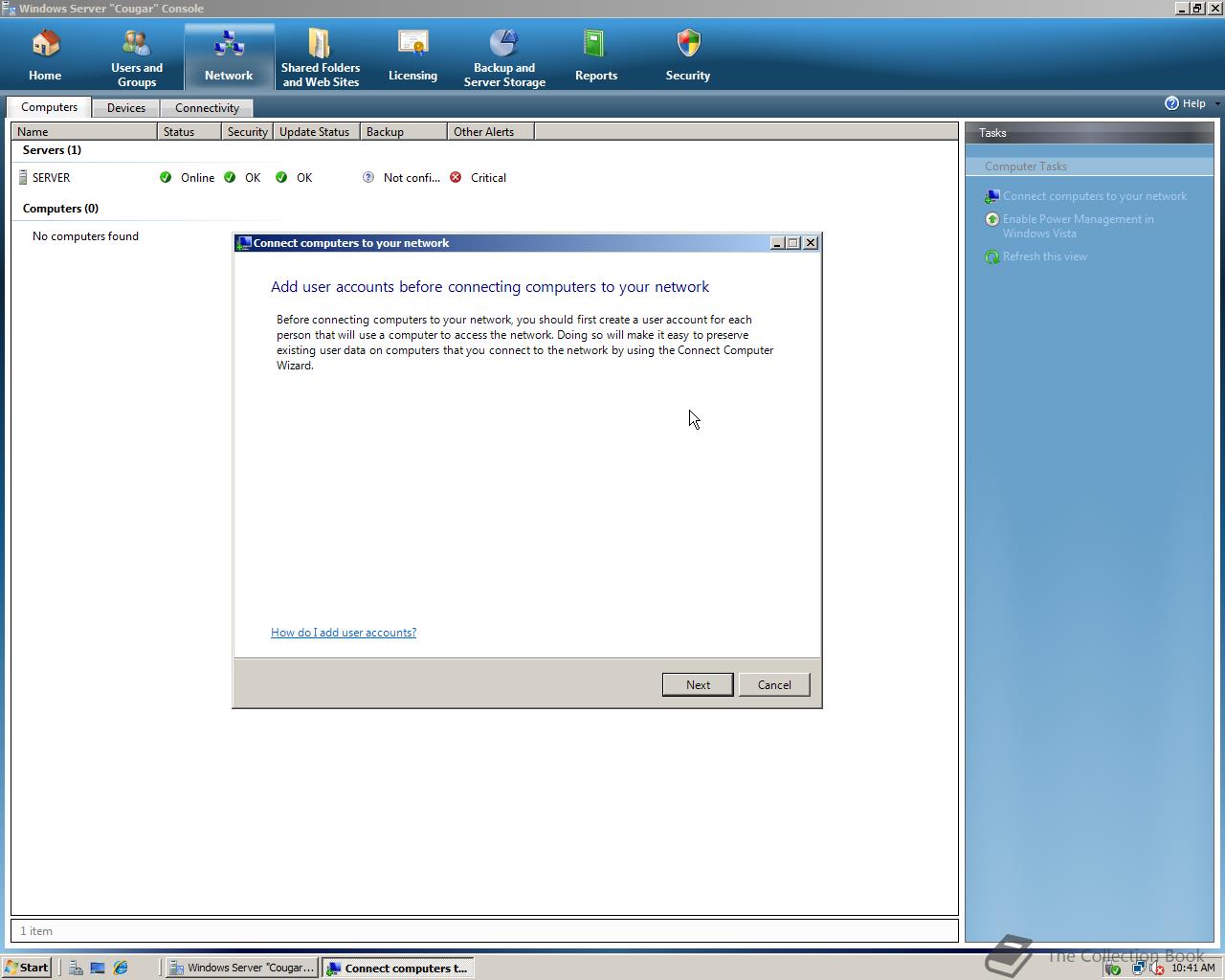This screenshot has width=1225, height=980.
Task: Click the Power Management task icon
Action: pyautogui.click(x=992, y=219)
